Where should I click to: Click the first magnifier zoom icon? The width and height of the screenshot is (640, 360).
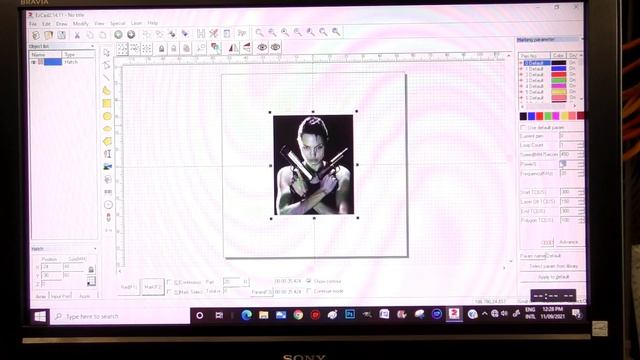point(259,32)
